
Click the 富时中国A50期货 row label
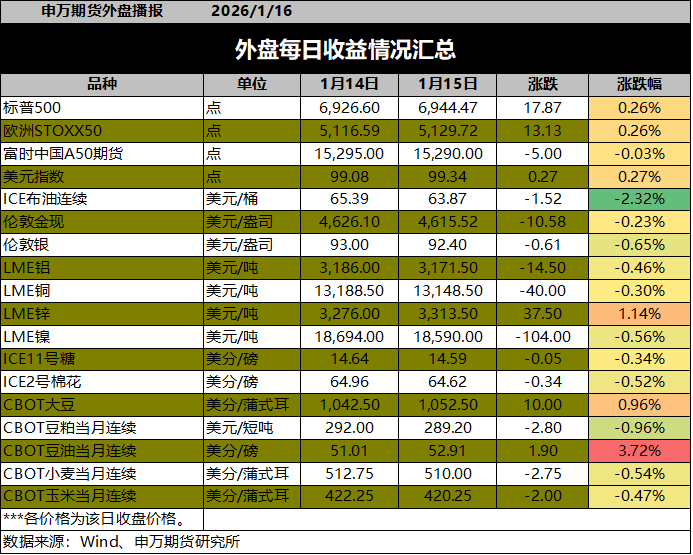[x=63, y=154]
